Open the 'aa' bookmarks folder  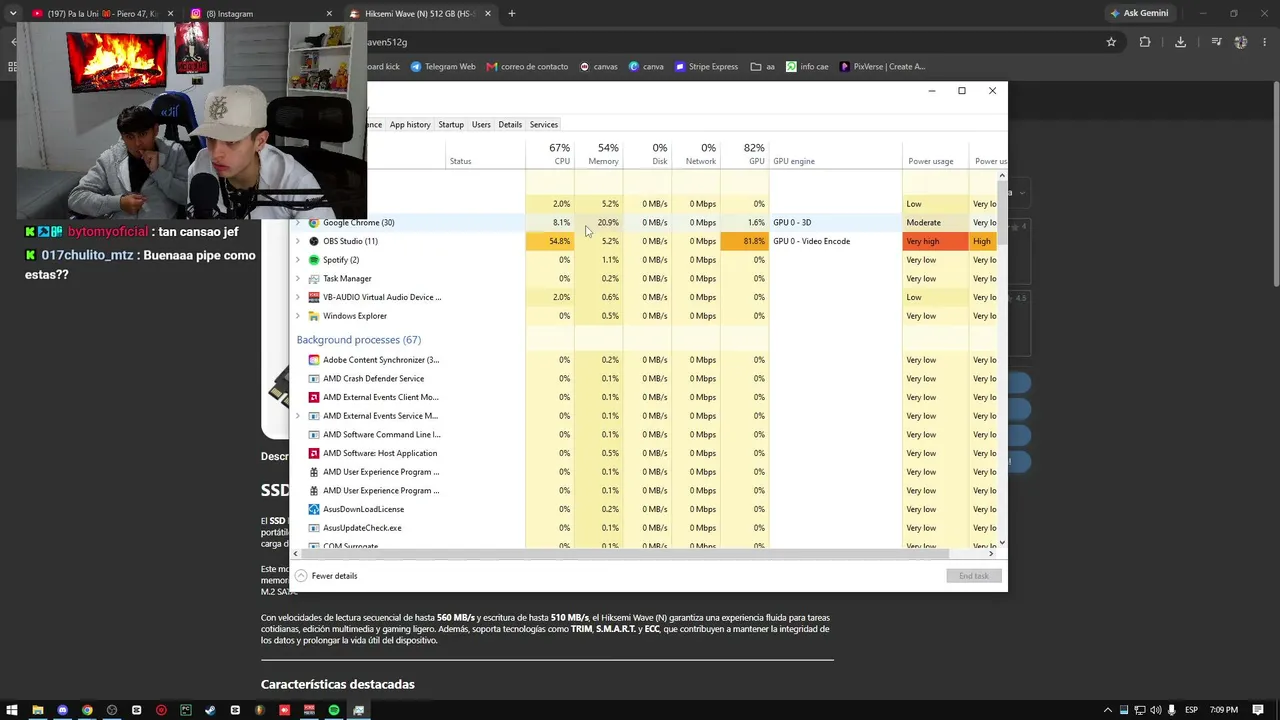coord(762,67)
